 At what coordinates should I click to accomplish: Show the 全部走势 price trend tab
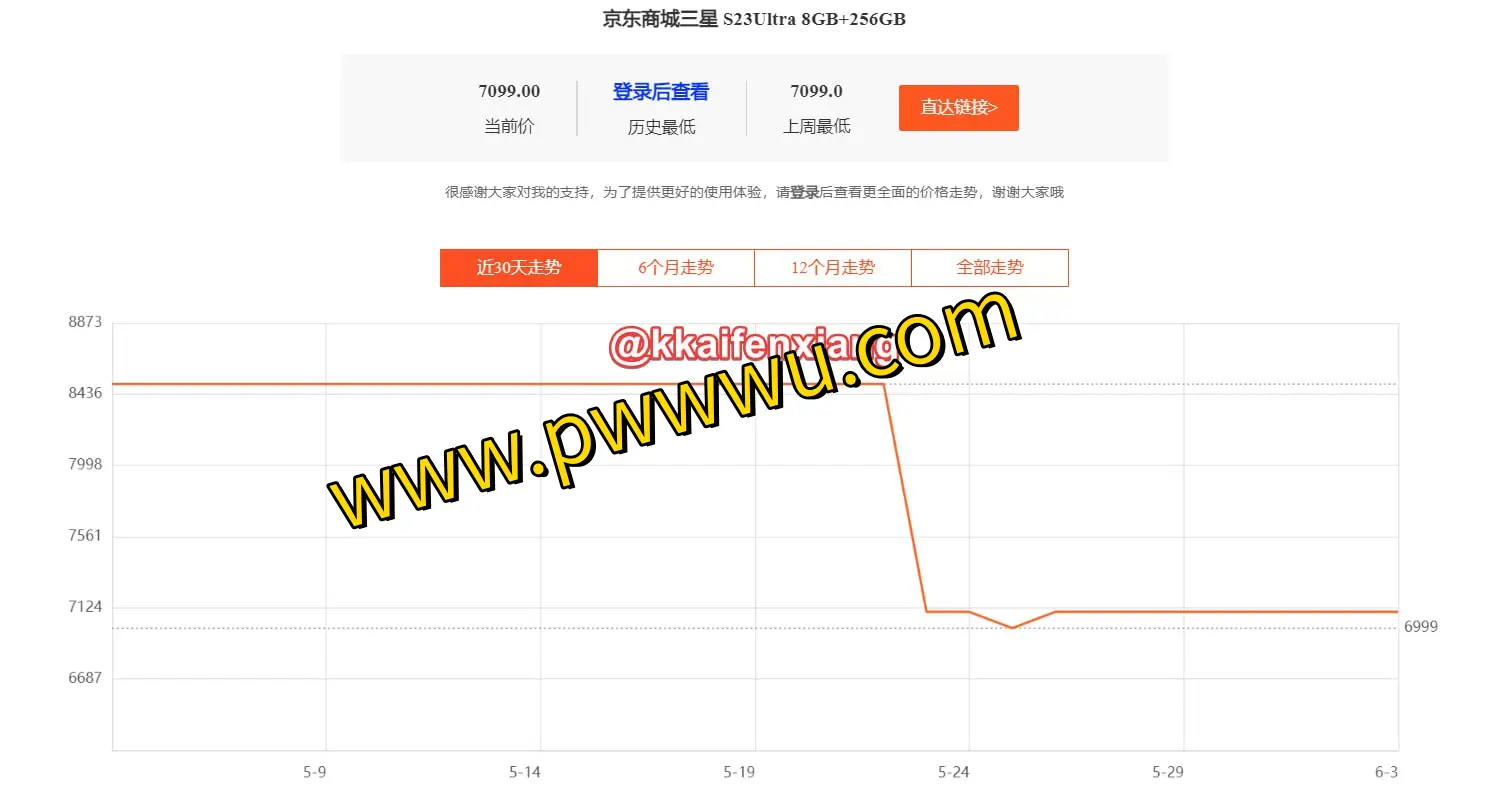[990, 268]
